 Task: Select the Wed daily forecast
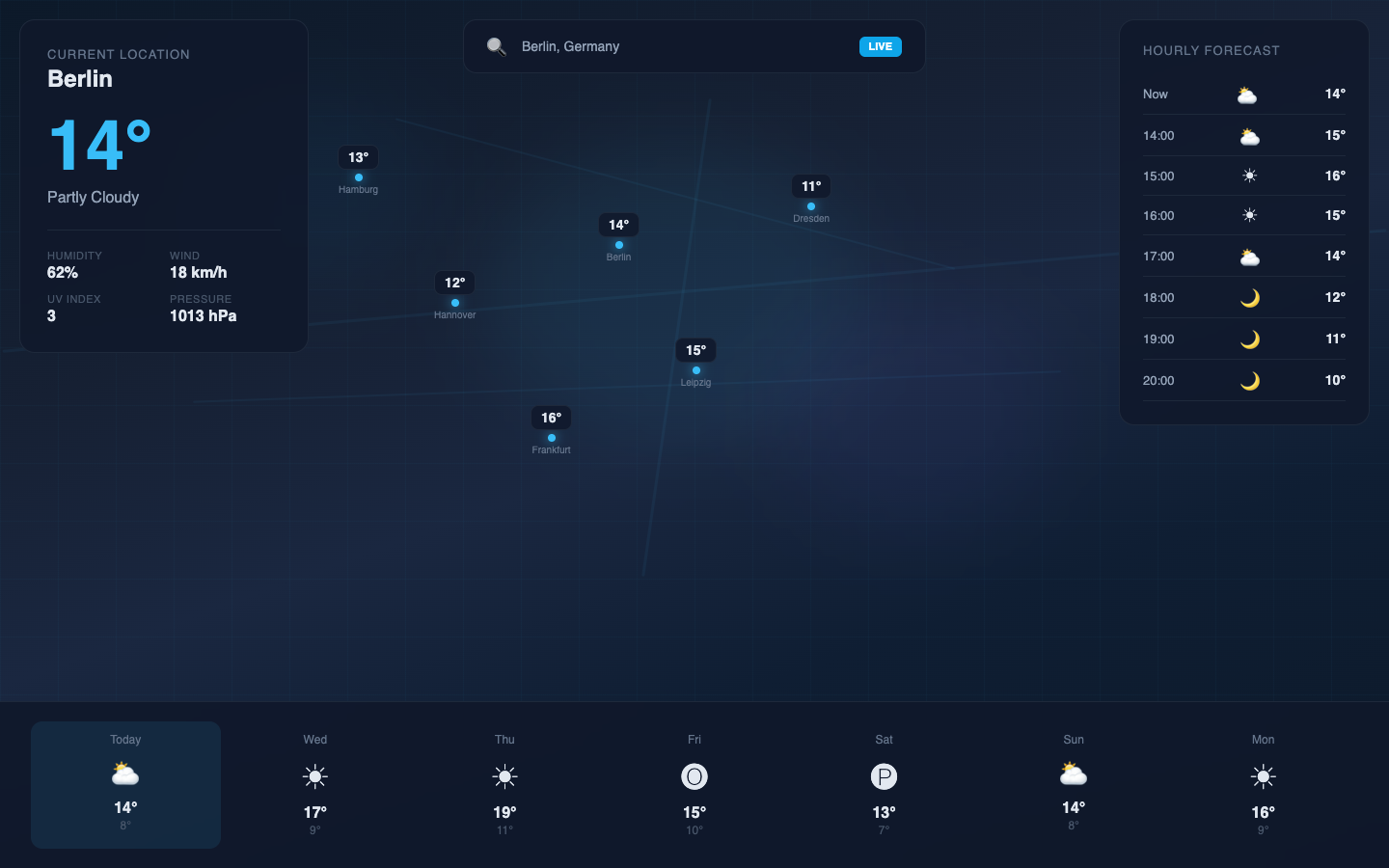click(315, 784)
